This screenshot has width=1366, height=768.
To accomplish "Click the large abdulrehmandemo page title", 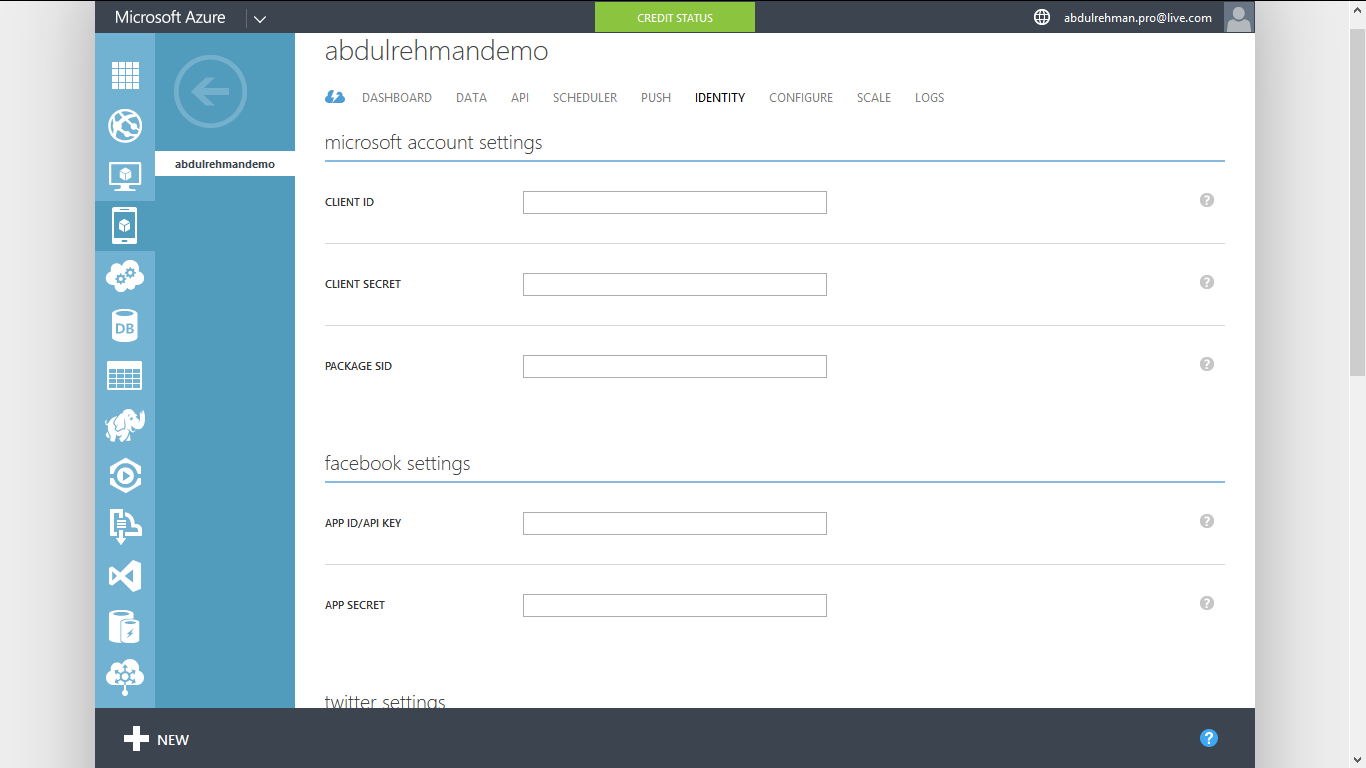I will point(437,51).
